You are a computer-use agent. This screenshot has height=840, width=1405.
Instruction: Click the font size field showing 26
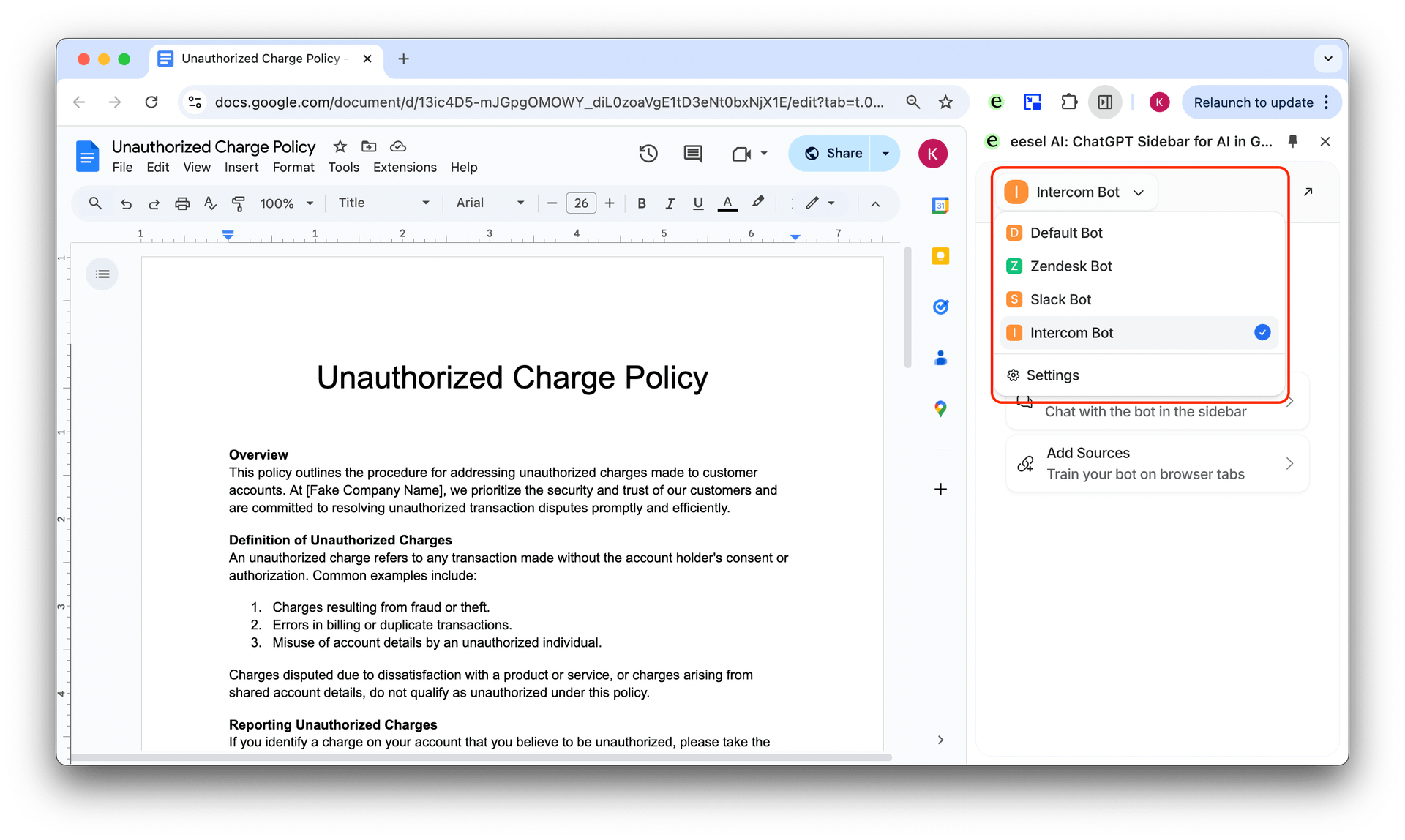pyautogui.click(x=581, y=203)
